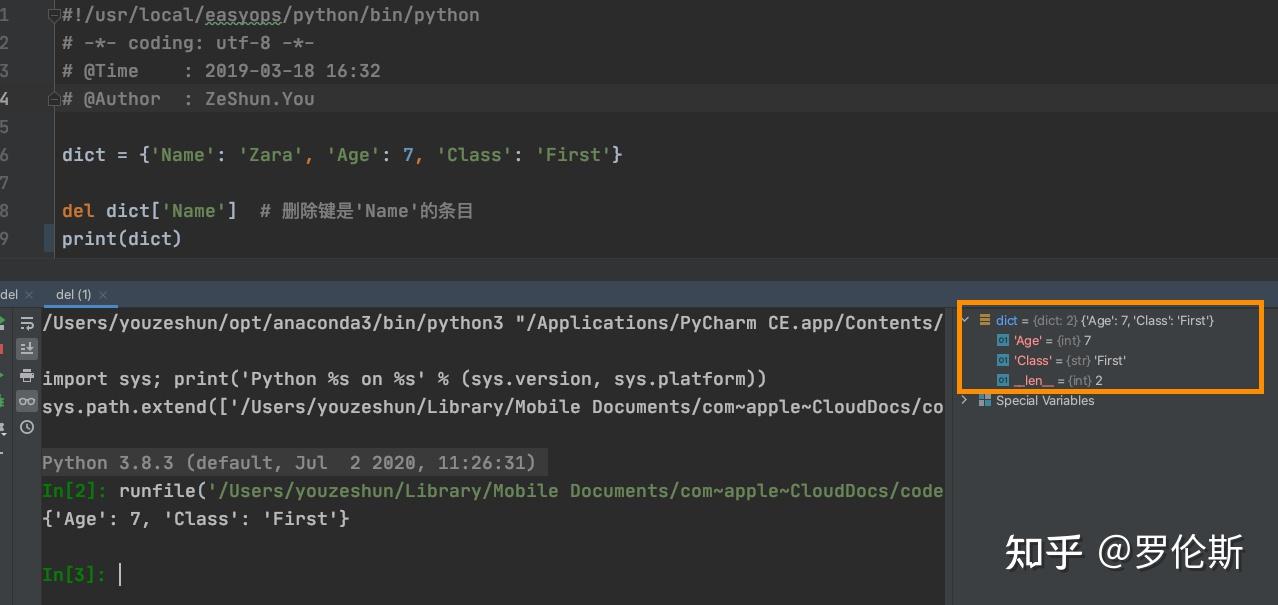The height and width of the screenshot is (605, 1278).
Task: Click the 'import sys; print' console line
Action: (x=404, y=379)
